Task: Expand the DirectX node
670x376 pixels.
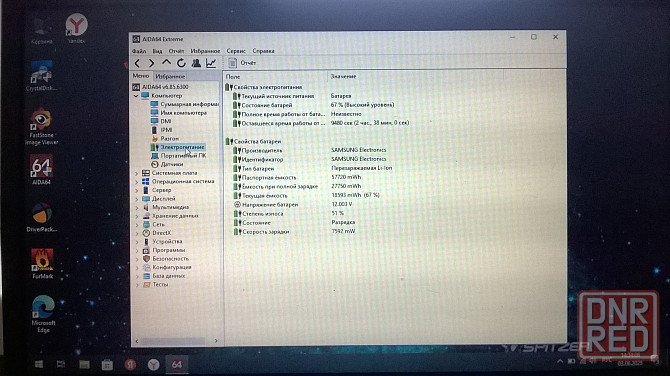Action: tap(137, 233)
